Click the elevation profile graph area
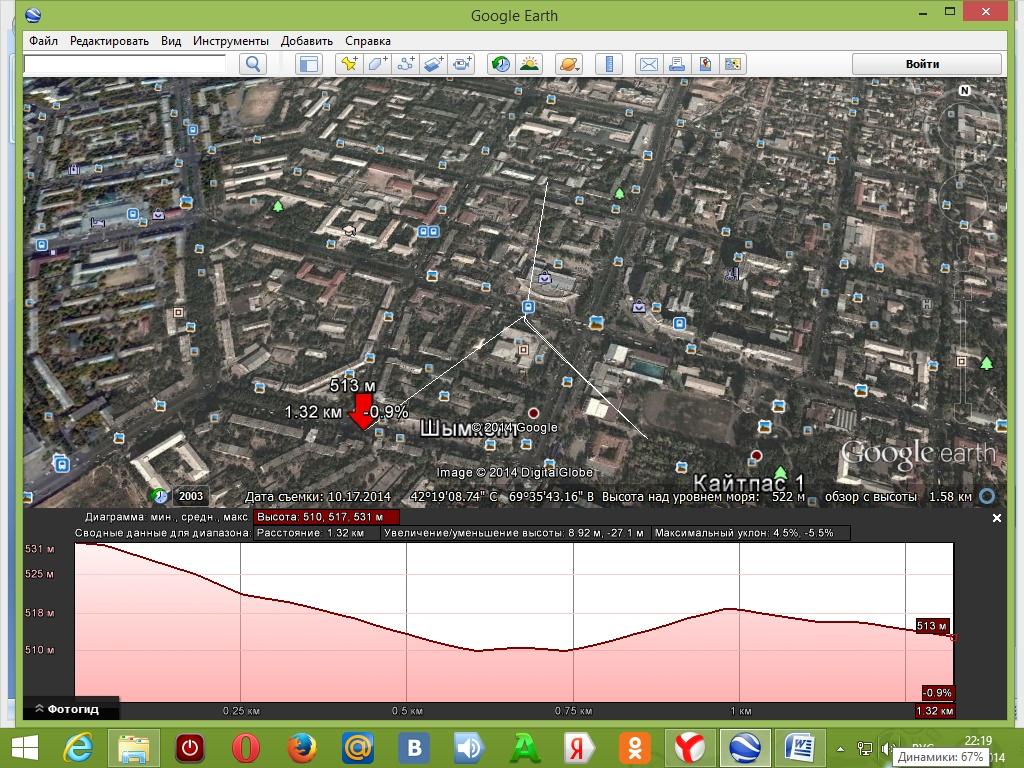The width and height of the screenshot is (1024, 768). [514, 622]
